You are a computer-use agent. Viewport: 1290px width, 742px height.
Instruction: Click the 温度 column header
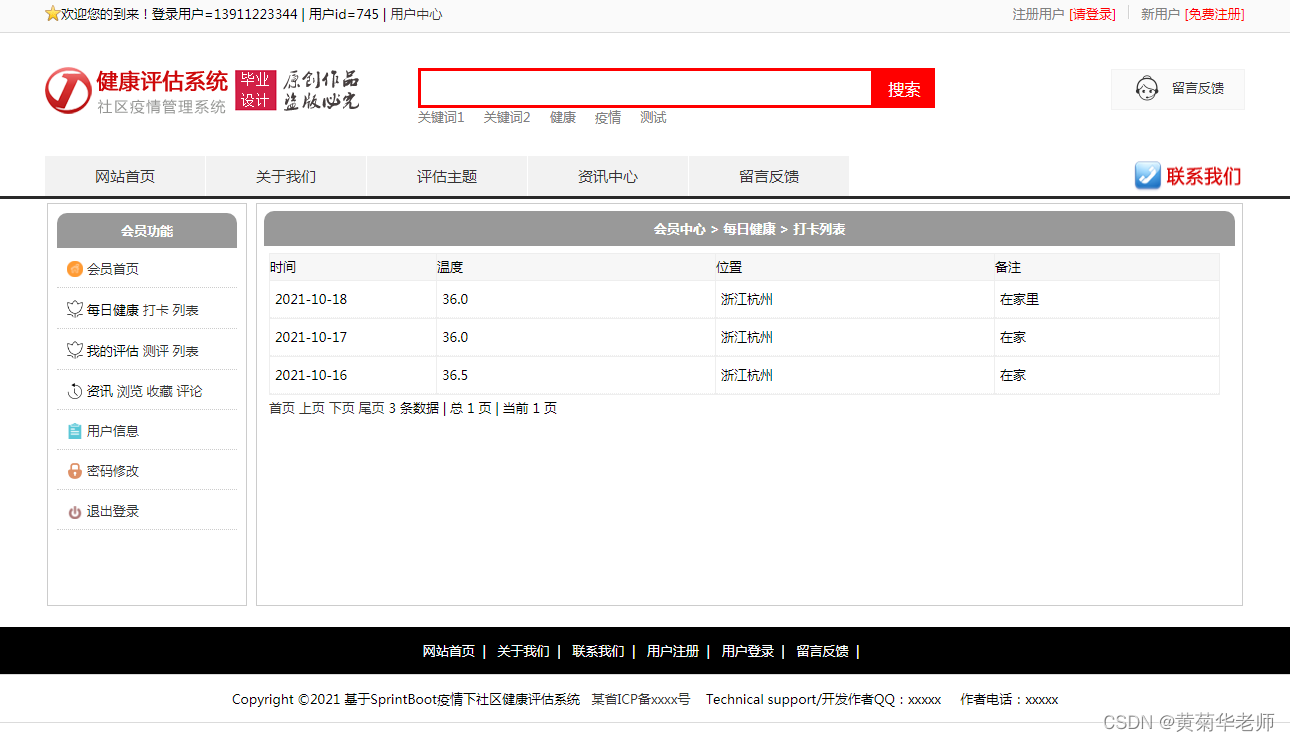tap(450, 267)
